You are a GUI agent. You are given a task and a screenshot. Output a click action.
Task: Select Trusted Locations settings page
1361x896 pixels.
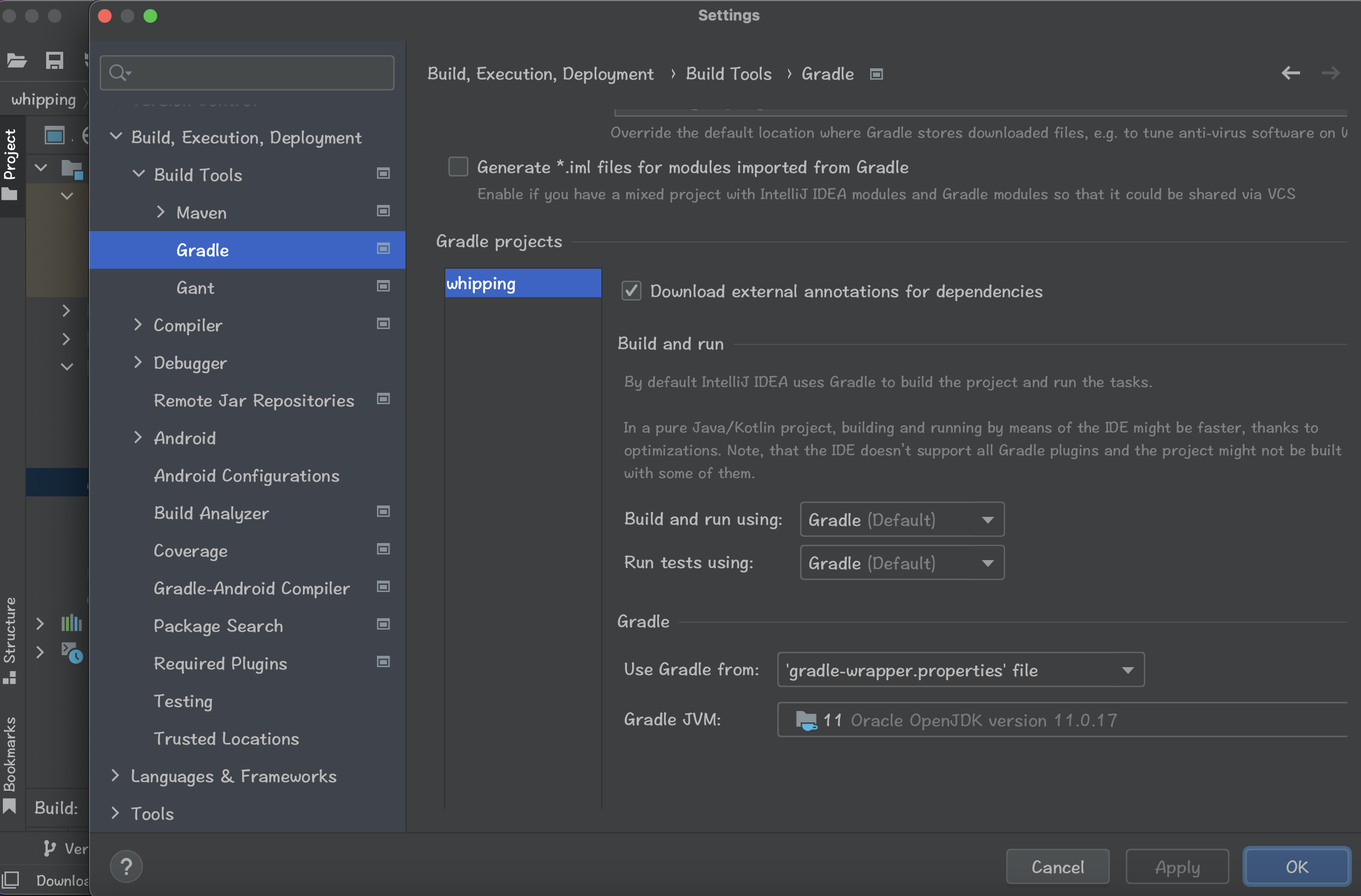(226, 738)
